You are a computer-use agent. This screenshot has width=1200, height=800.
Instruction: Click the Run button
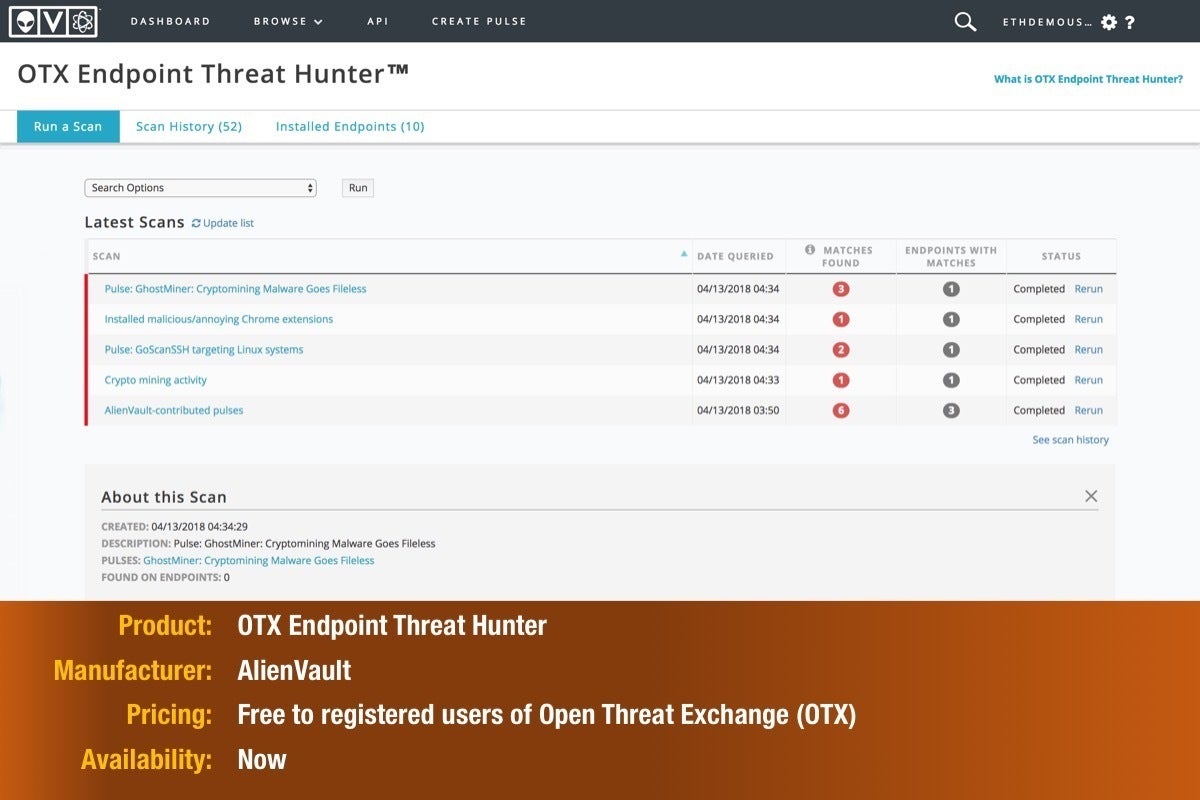[x=358, y=188]
